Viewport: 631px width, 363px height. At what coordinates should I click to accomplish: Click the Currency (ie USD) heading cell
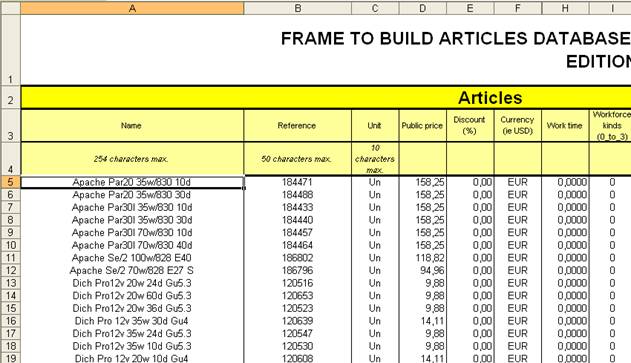click(x=518, y=126)
